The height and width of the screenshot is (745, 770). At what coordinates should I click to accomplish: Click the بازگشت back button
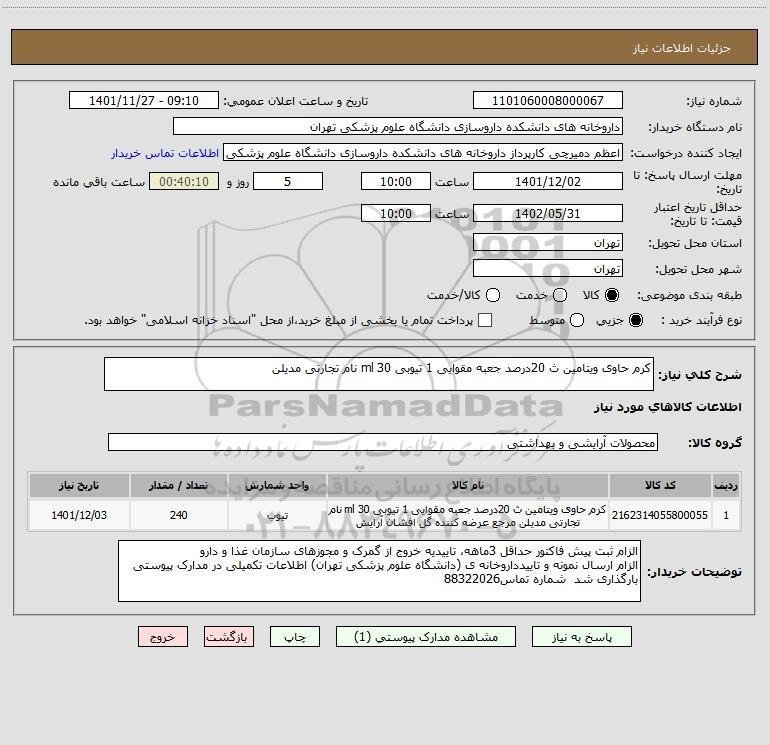229,636
